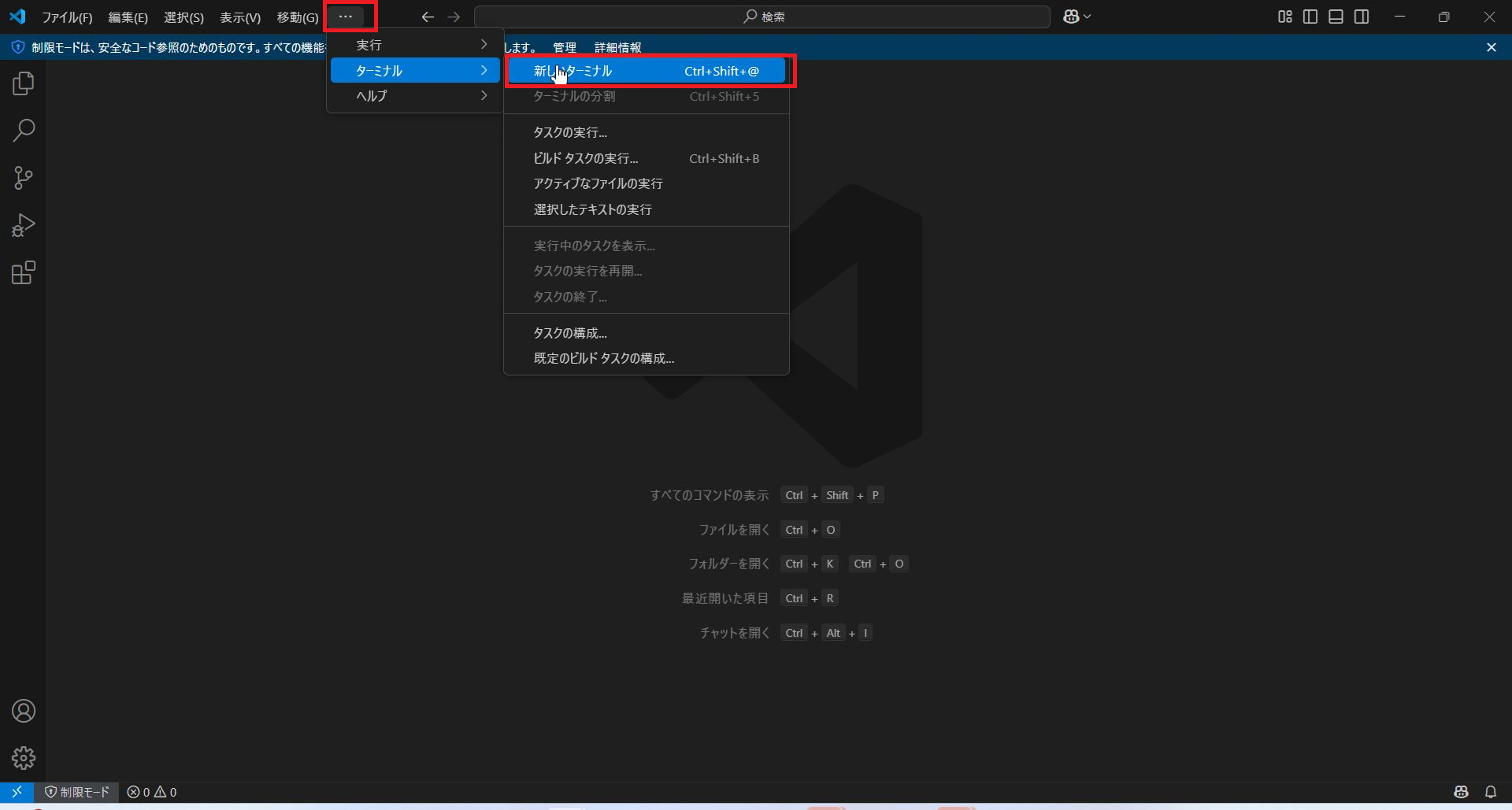The height and width of the screenshot is (810, 1512).
Task: Click the remote connection indicator in status bar
Action: click(16, 792)
